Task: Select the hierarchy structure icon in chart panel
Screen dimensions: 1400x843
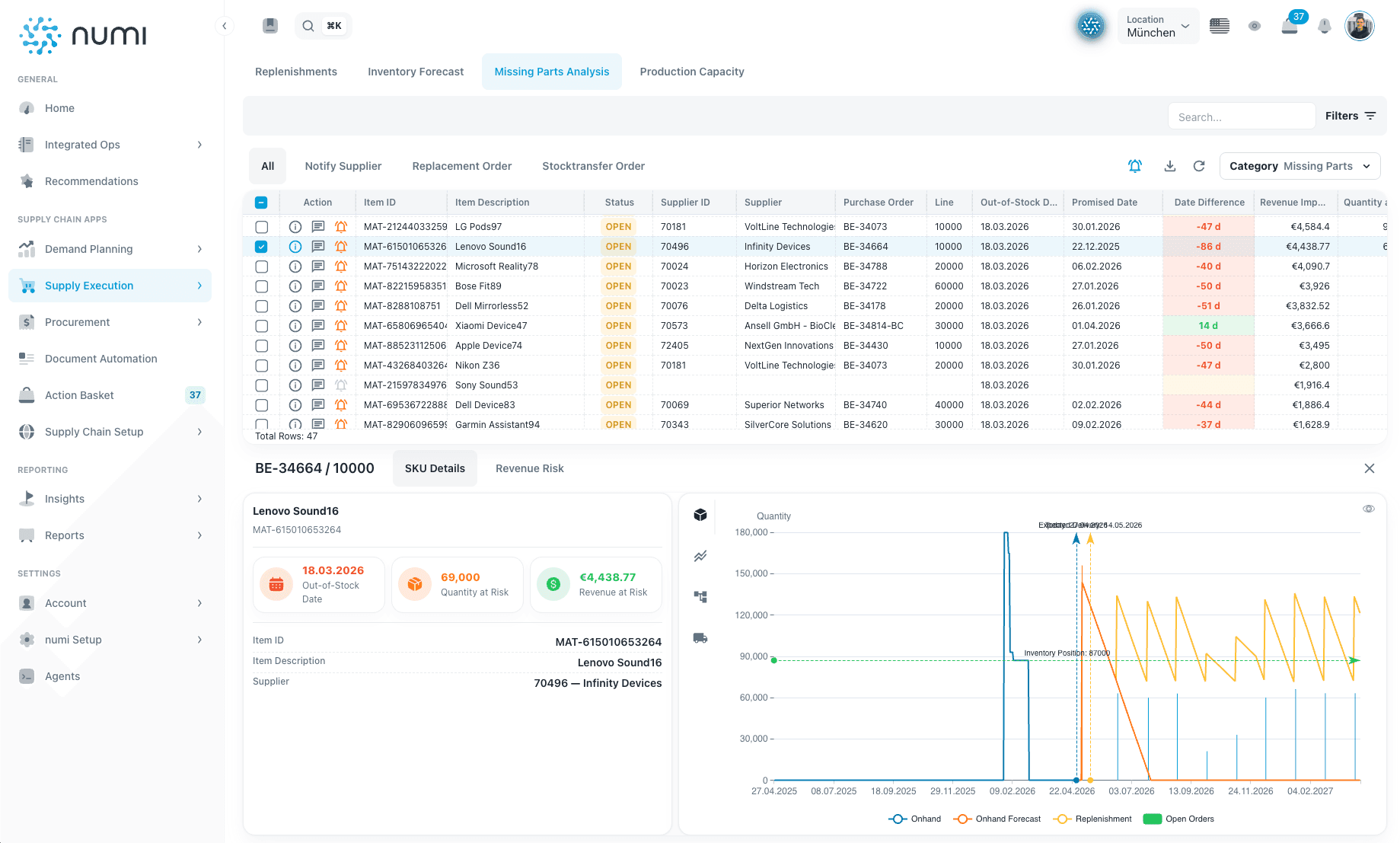Action: point(700,597)
